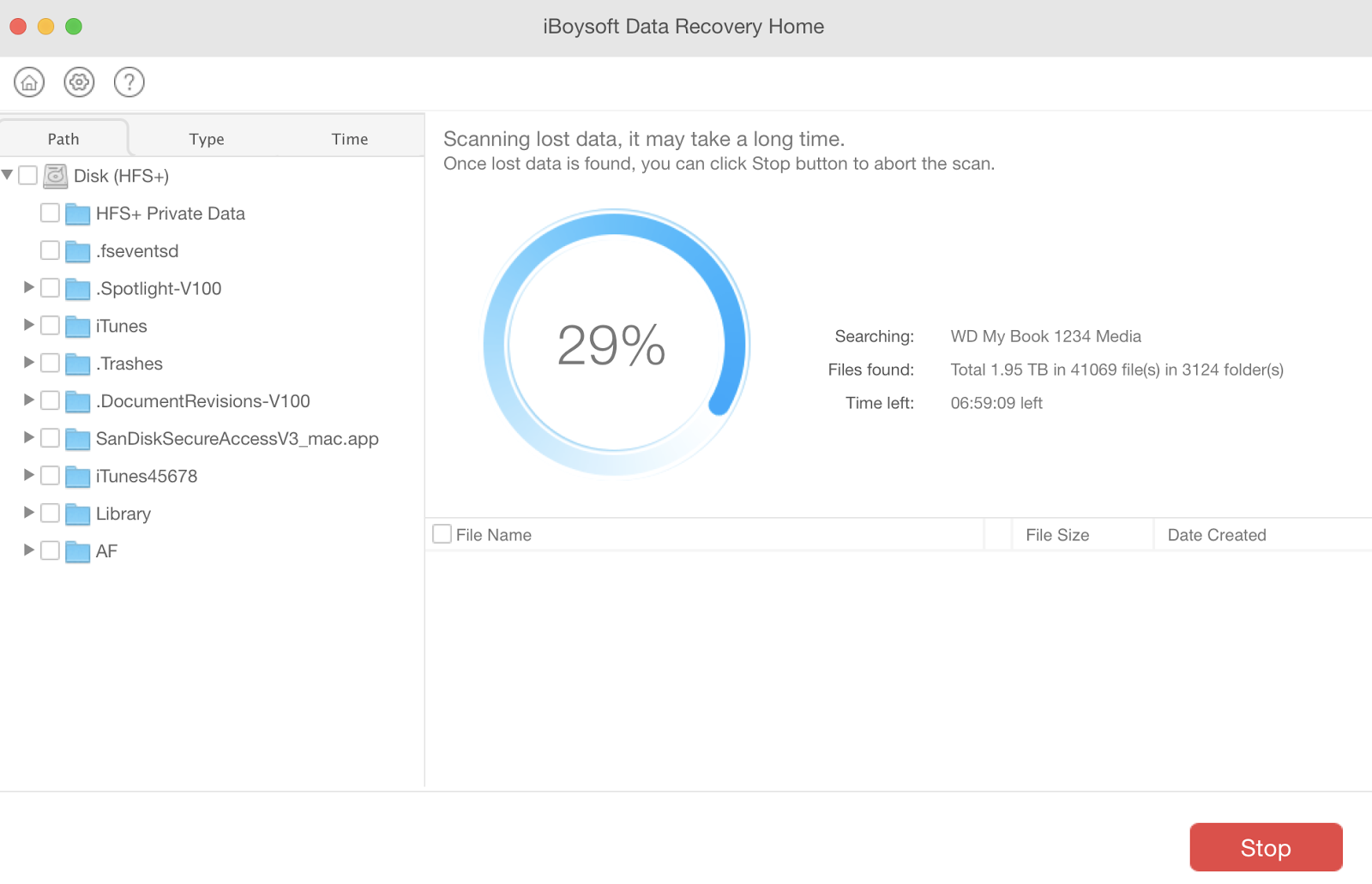Click the .DocumentRevisions-V100 folder icon
The width and height of the screenshot is (1372, 884).
tap(77, 401)
